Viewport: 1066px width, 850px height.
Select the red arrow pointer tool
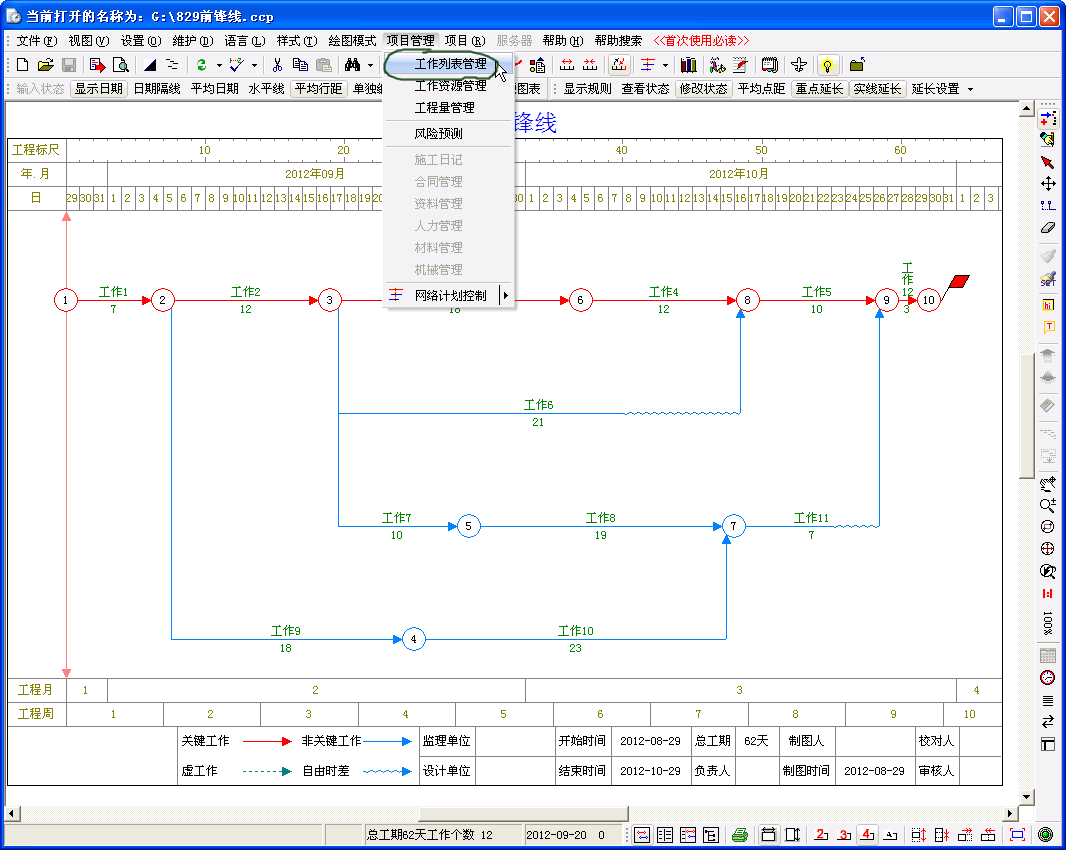click(x=1047, y=162)
